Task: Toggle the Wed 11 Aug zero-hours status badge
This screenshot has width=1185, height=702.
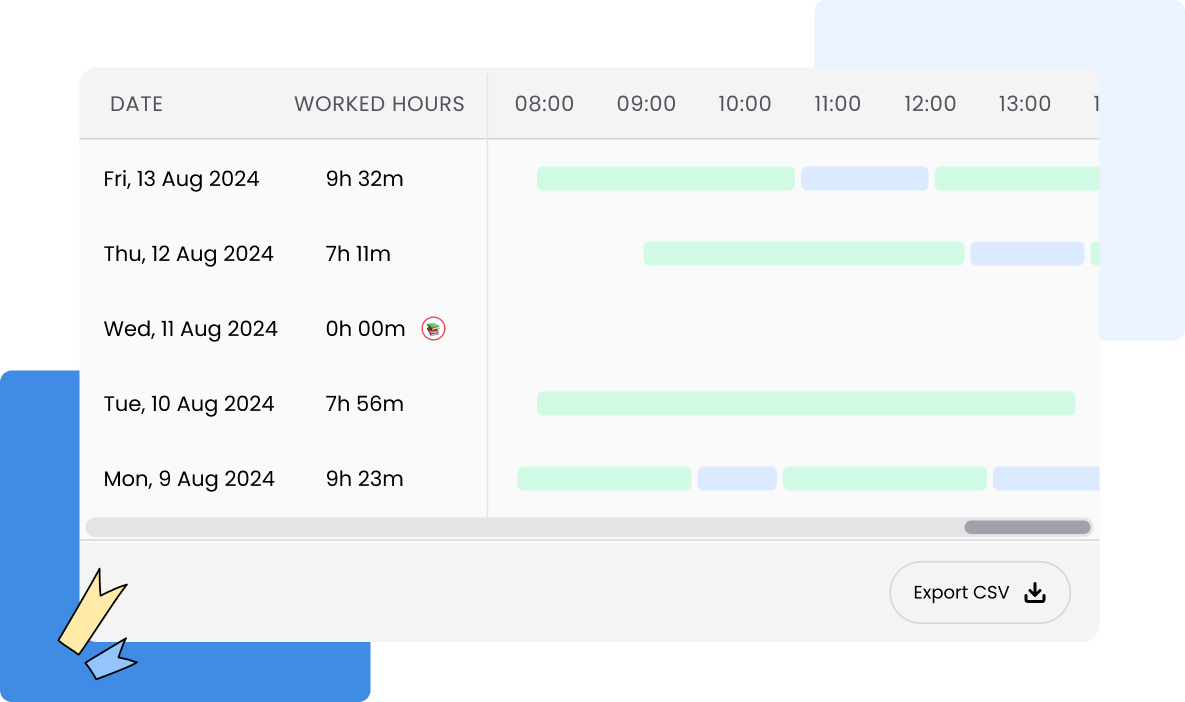Action: [432, 328]
